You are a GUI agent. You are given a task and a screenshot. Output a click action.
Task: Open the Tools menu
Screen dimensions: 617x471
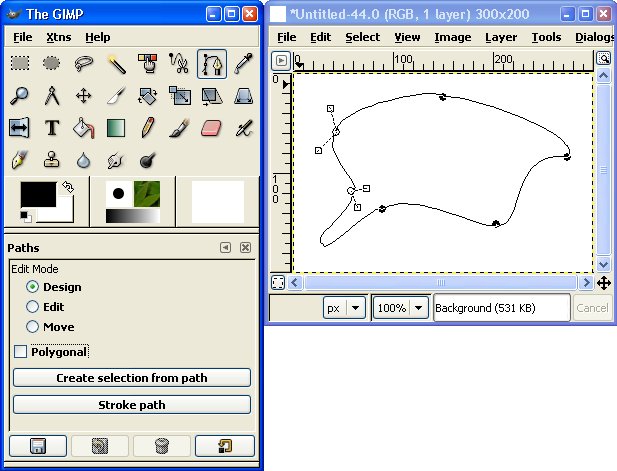pyautogui.click(x=546, y=37)
